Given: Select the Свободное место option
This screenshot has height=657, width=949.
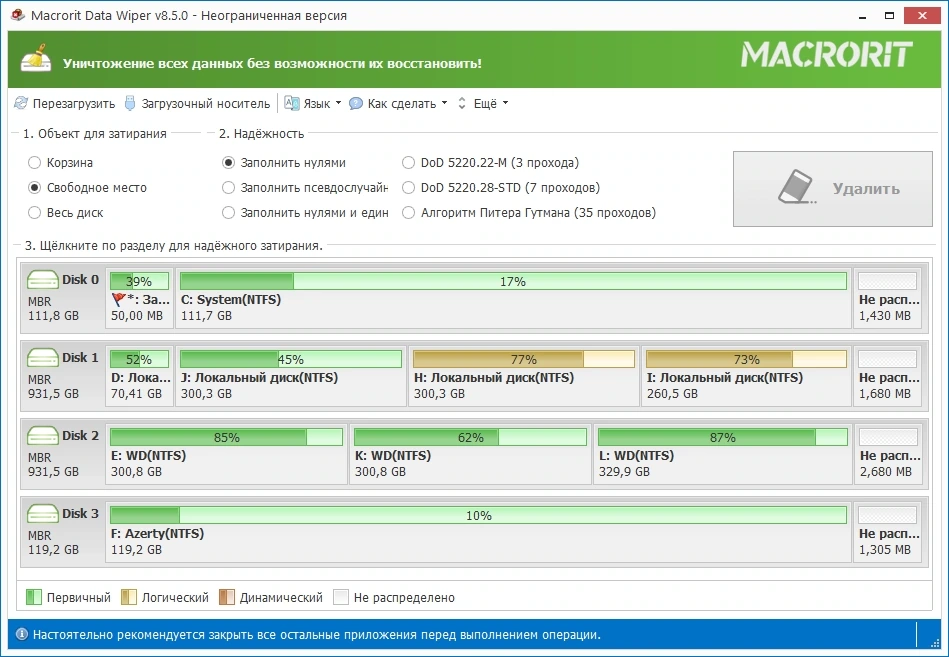Looking at the screenshot, I should click(x=88, y=188).
